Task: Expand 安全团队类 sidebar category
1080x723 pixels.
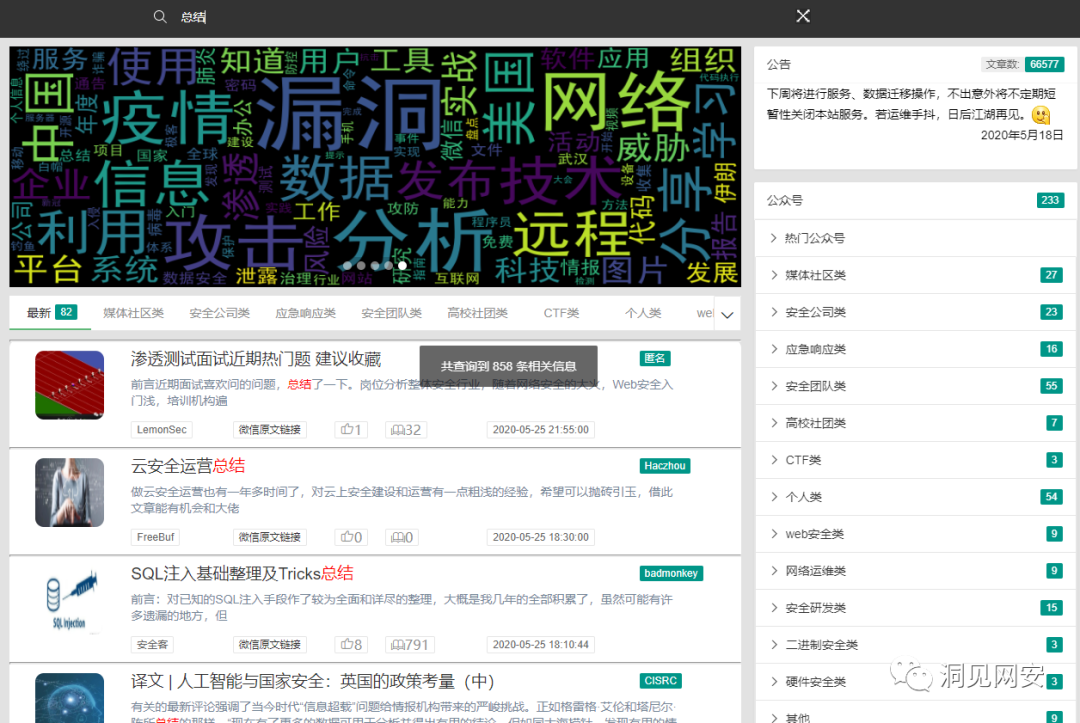Action: click(x=915, y=386)
